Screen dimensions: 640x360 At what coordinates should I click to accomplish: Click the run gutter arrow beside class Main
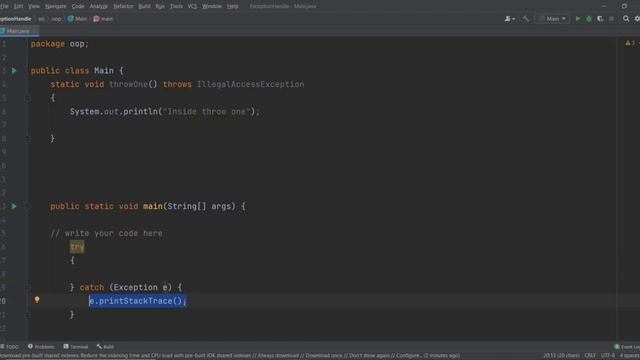[14, 71]
